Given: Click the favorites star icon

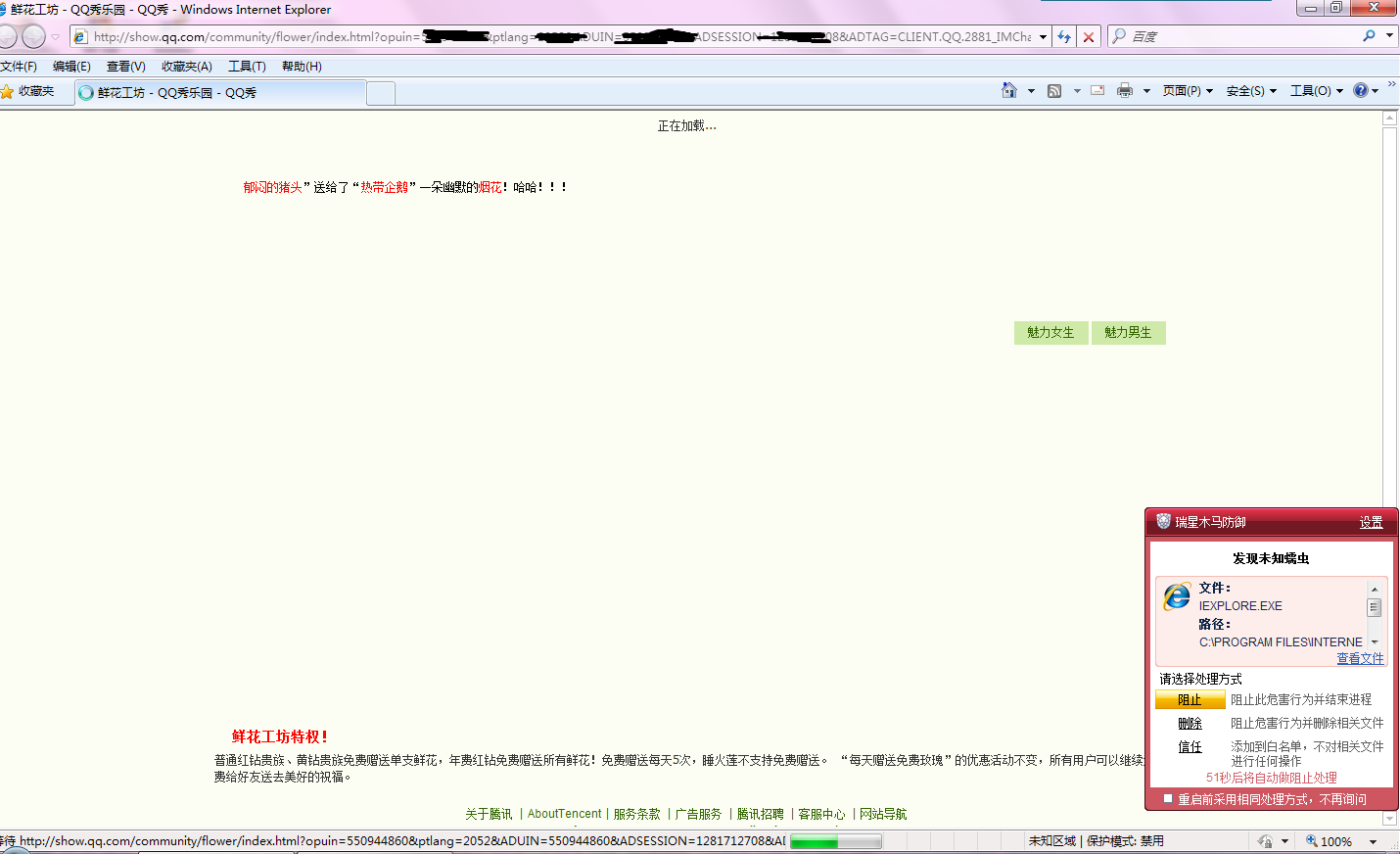Looking at the screenshot, I should 8,91.
